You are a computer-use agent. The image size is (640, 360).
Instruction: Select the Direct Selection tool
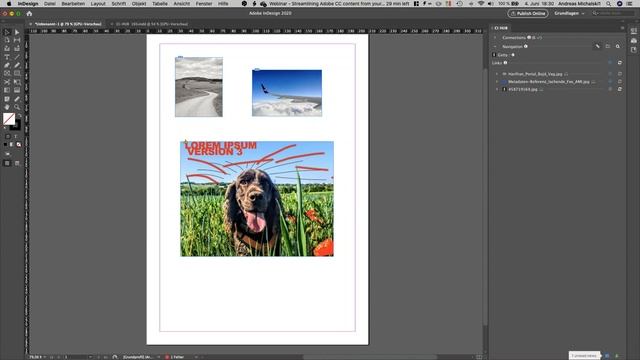17,32
